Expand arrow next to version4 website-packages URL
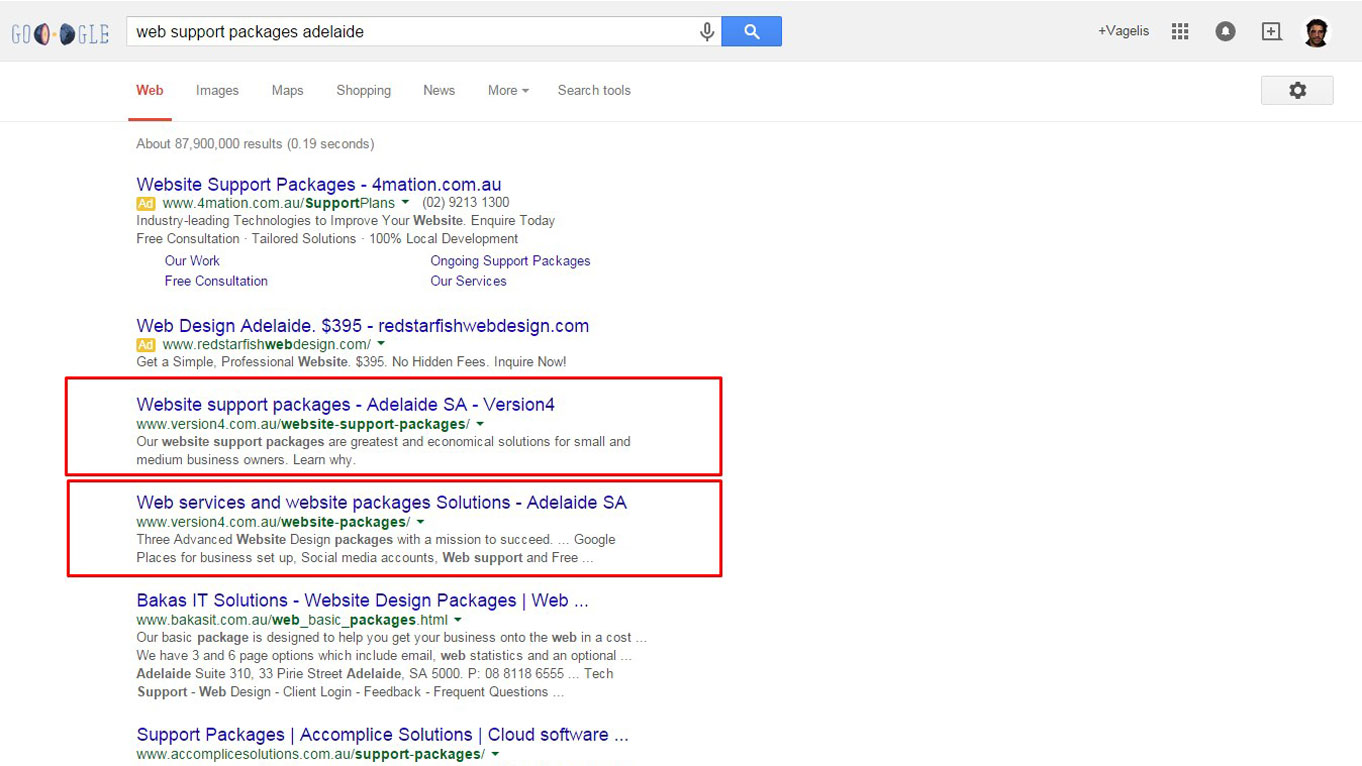Image resolution: width=1362 pixels, height=766 pixels. (420, 523)
